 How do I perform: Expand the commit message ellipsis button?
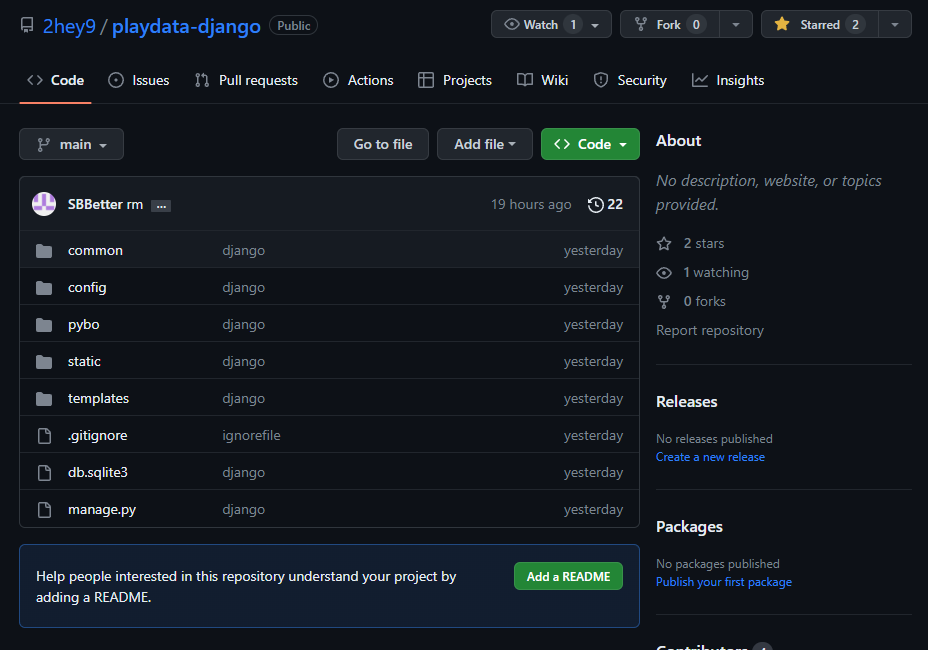pos(161,206)
